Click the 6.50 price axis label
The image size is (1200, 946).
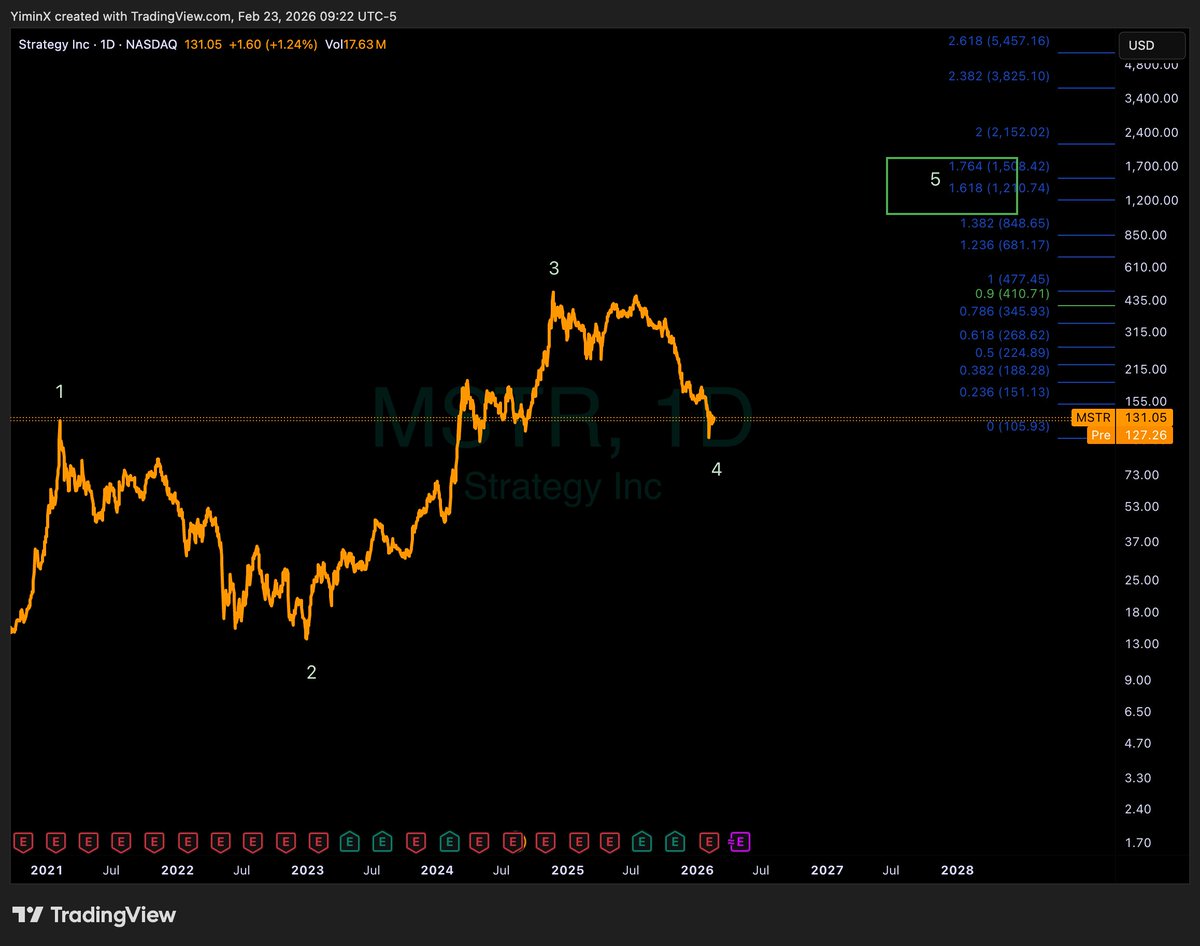pos(1138,712)
